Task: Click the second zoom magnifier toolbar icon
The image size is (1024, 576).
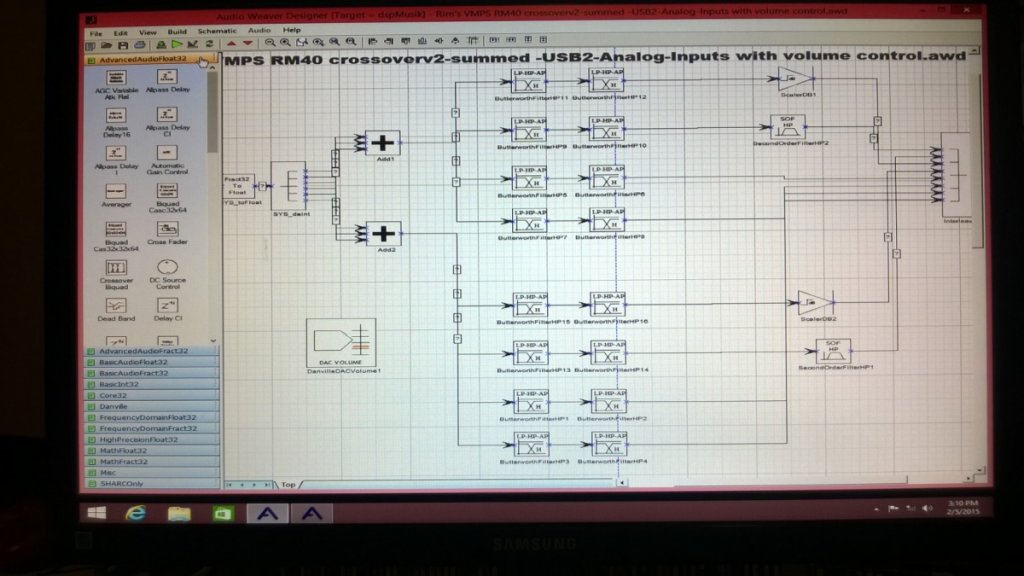Action: [285, 42]
